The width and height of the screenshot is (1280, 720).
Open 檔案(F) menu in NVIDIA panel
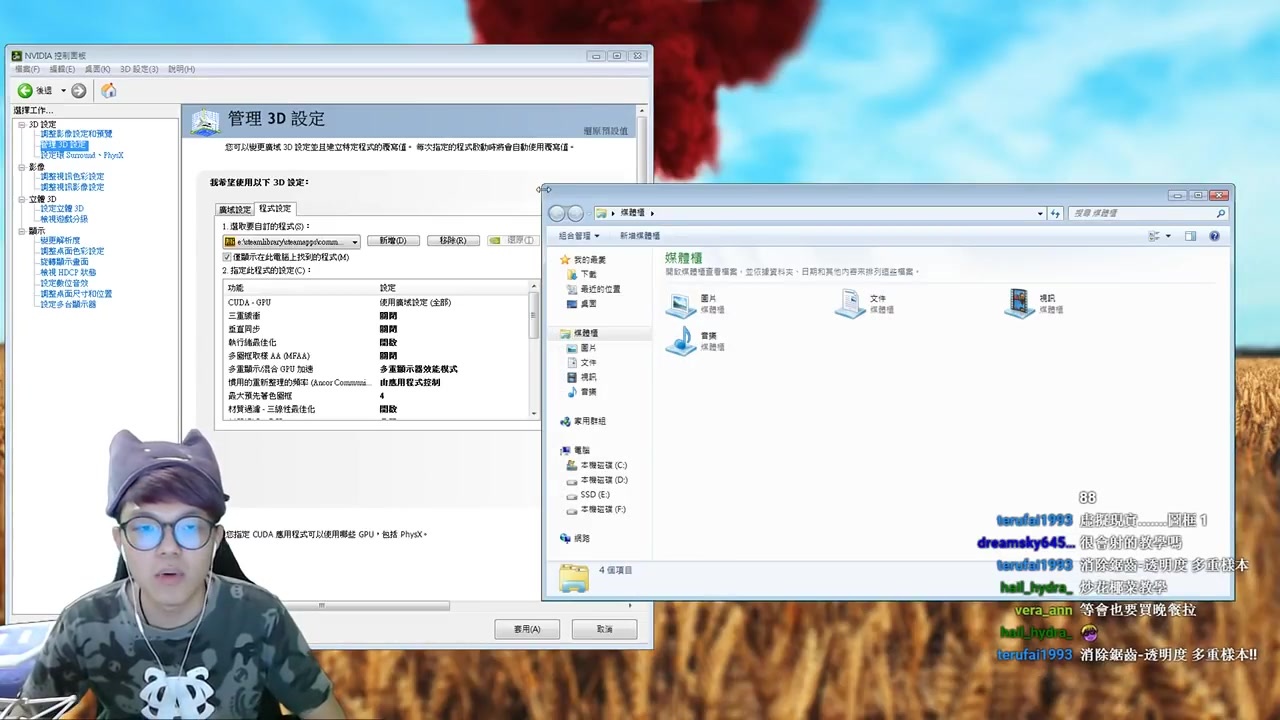[x=27, y=69]
